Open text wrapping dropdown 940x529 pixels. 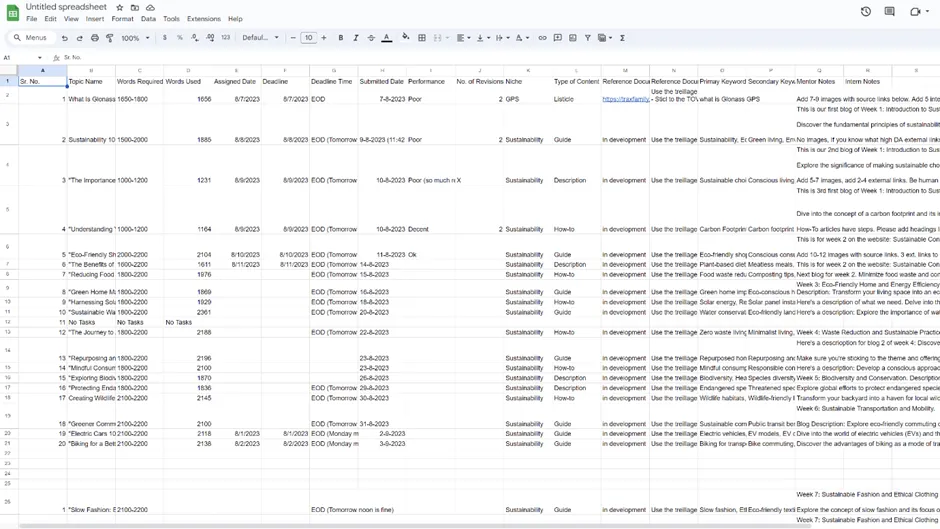coord(502,38)
